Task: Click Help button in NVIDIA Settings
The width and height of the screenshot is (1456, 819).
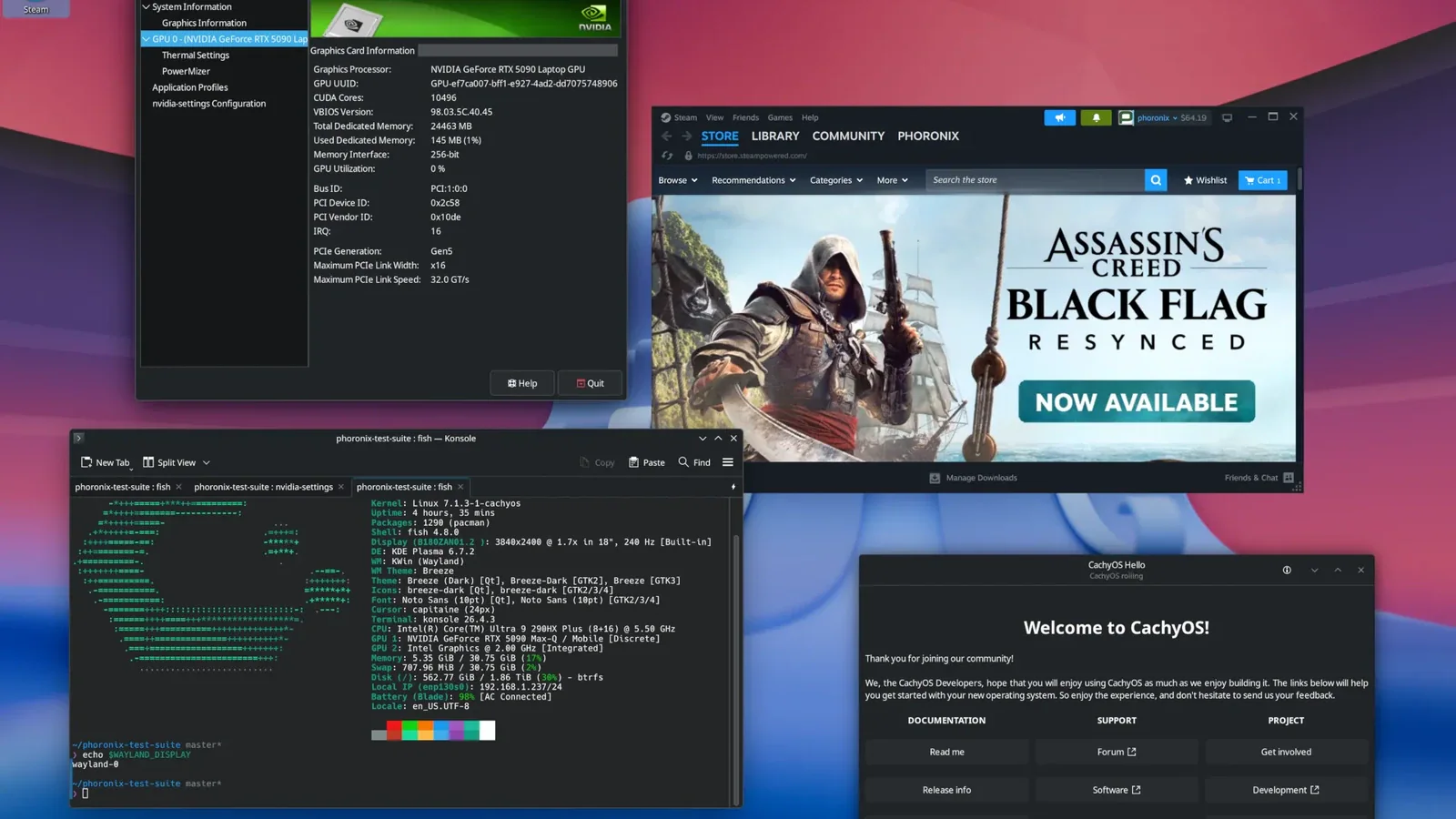Action: coord(522,383)
